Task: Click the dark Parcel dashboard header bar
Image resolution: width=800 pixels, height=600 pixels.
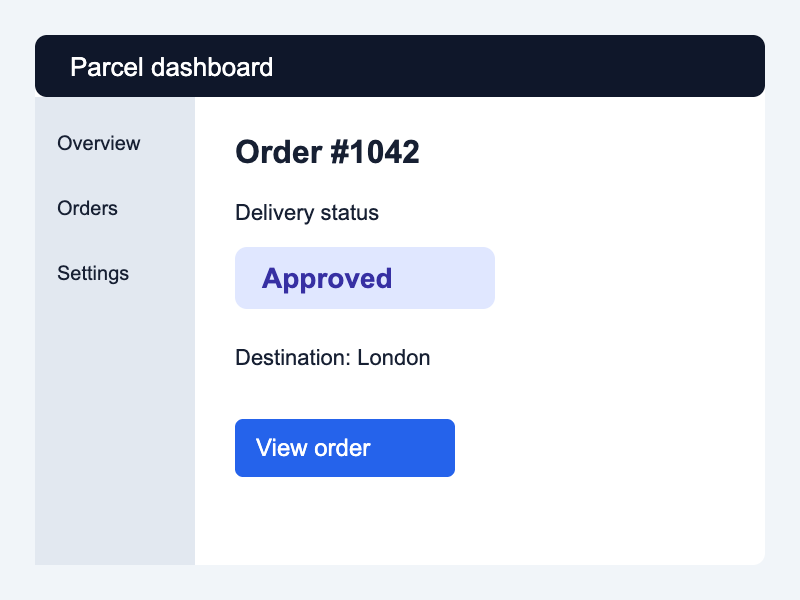Action: tap(400, 66)
